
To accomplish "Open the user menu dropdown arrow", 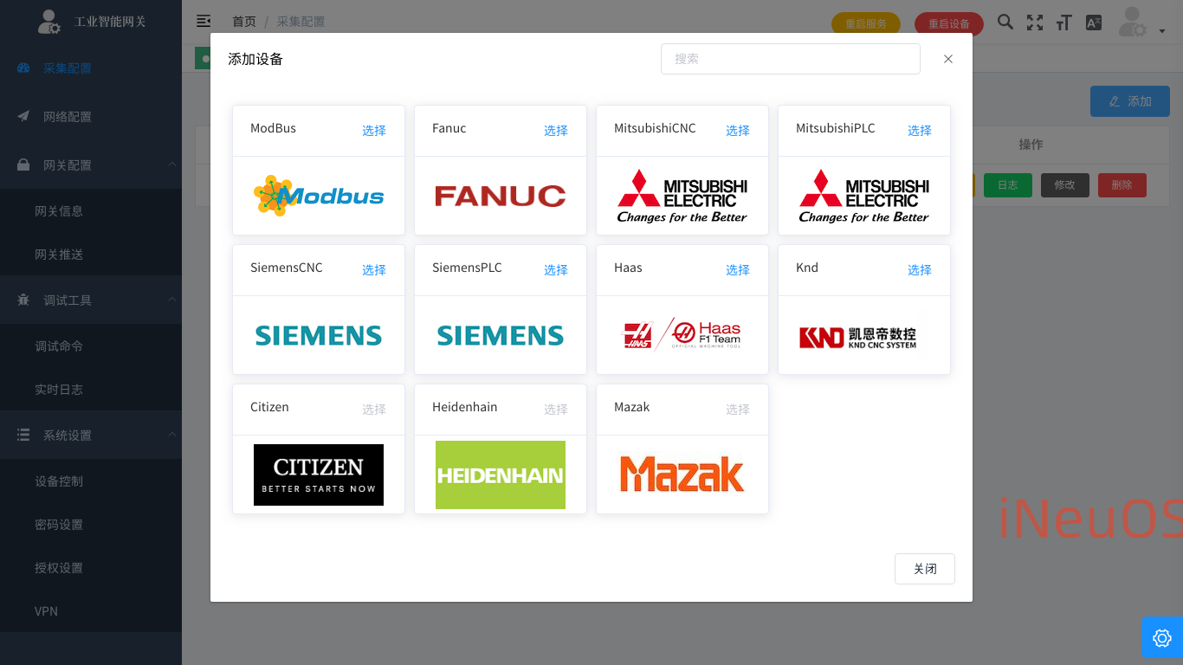I will (1162, 31).
